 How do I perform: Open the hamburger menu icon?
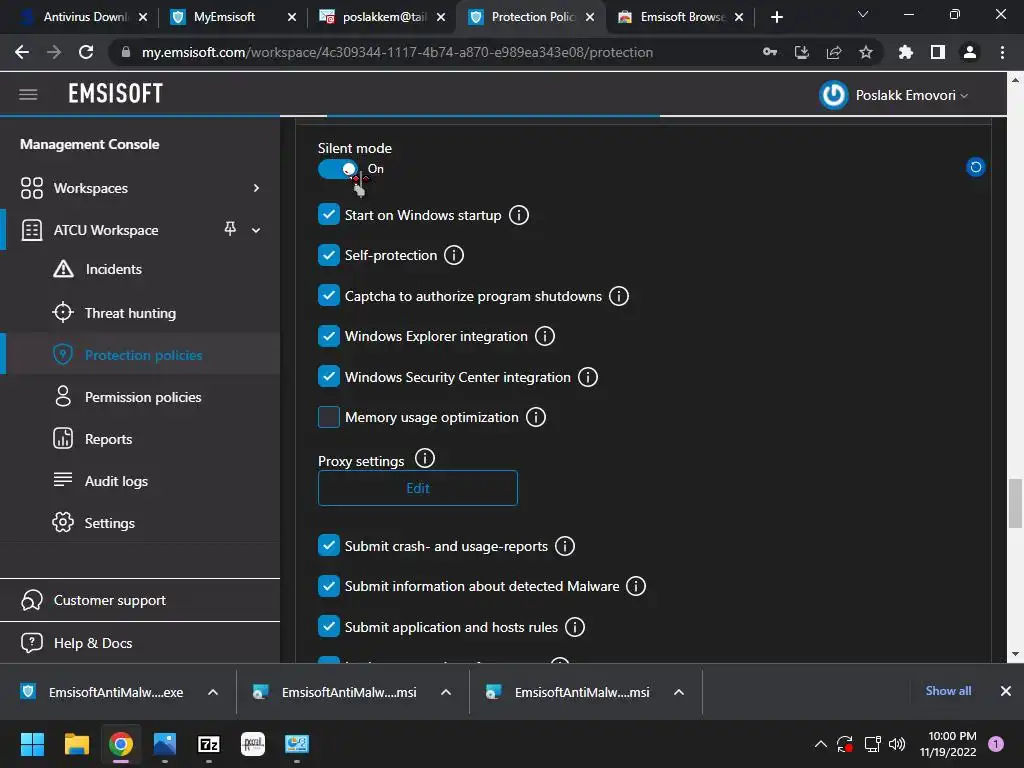click(28, 95)
